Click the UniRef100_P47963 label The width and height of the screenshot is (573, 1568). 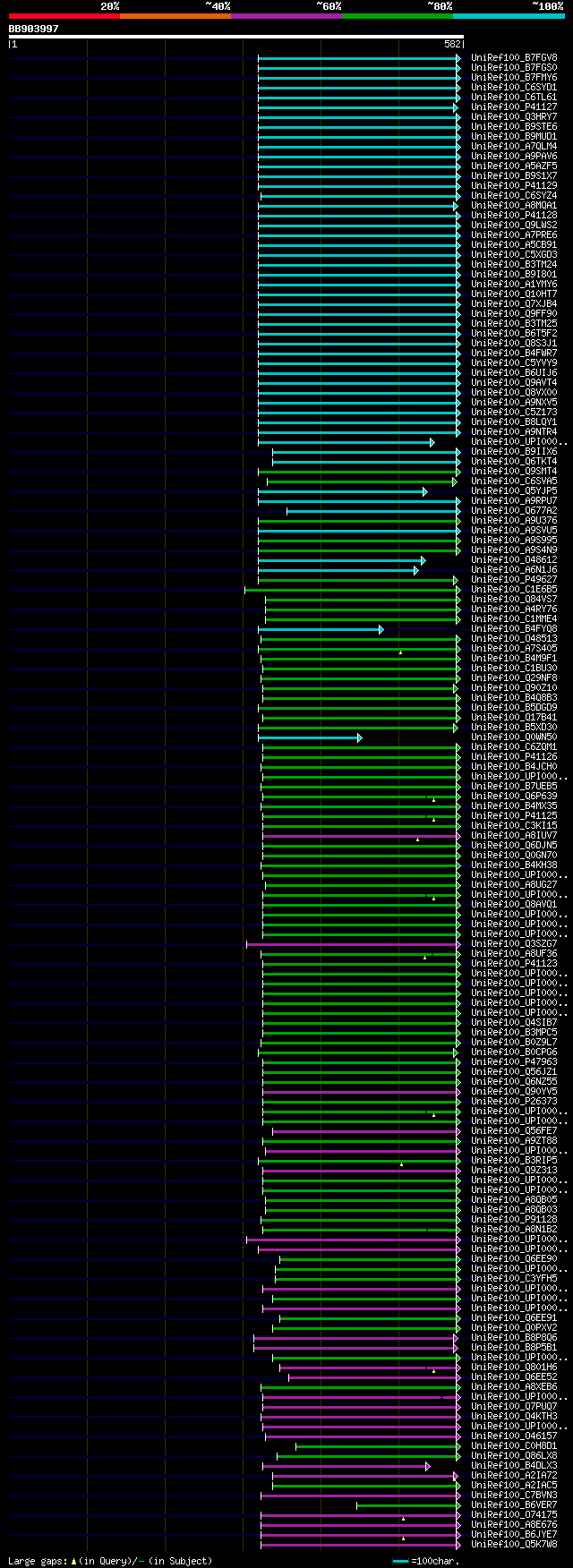pos(514,1062)
